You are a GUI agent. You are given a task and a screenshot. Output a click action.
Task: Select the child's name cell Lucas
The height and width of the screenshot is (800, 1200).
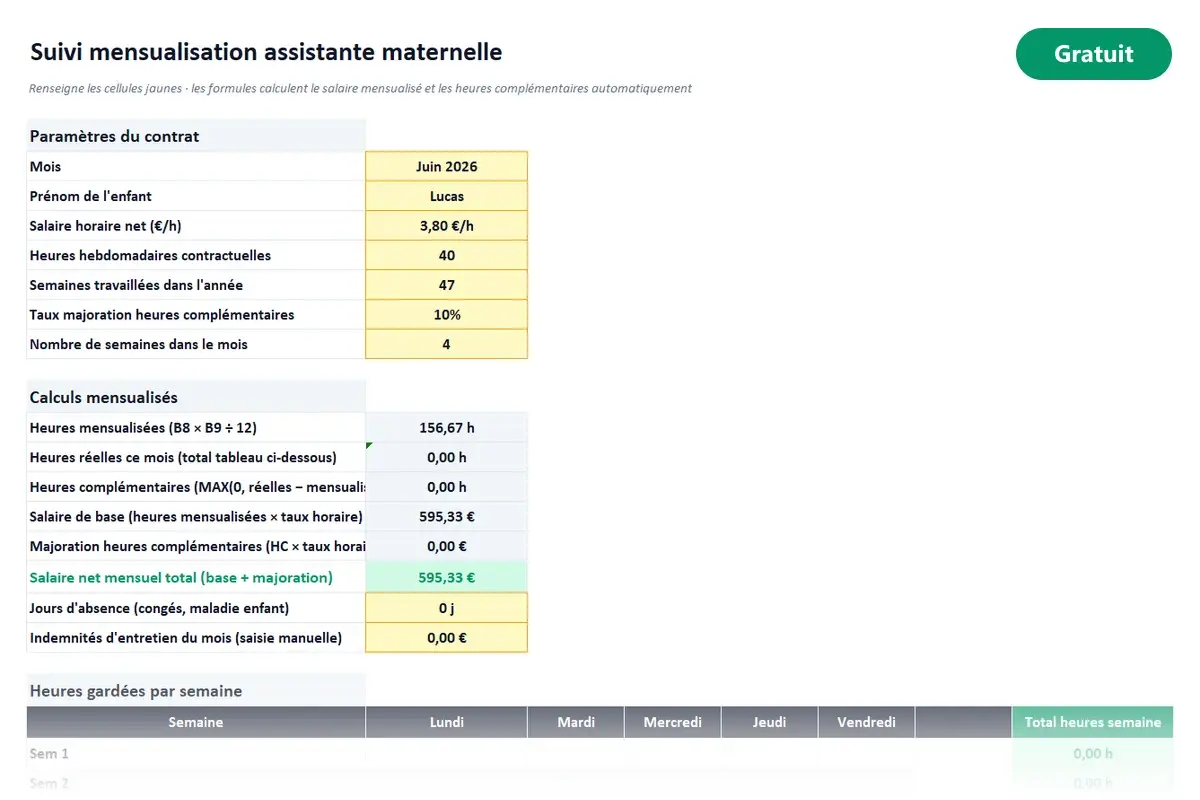click(446, 196)
